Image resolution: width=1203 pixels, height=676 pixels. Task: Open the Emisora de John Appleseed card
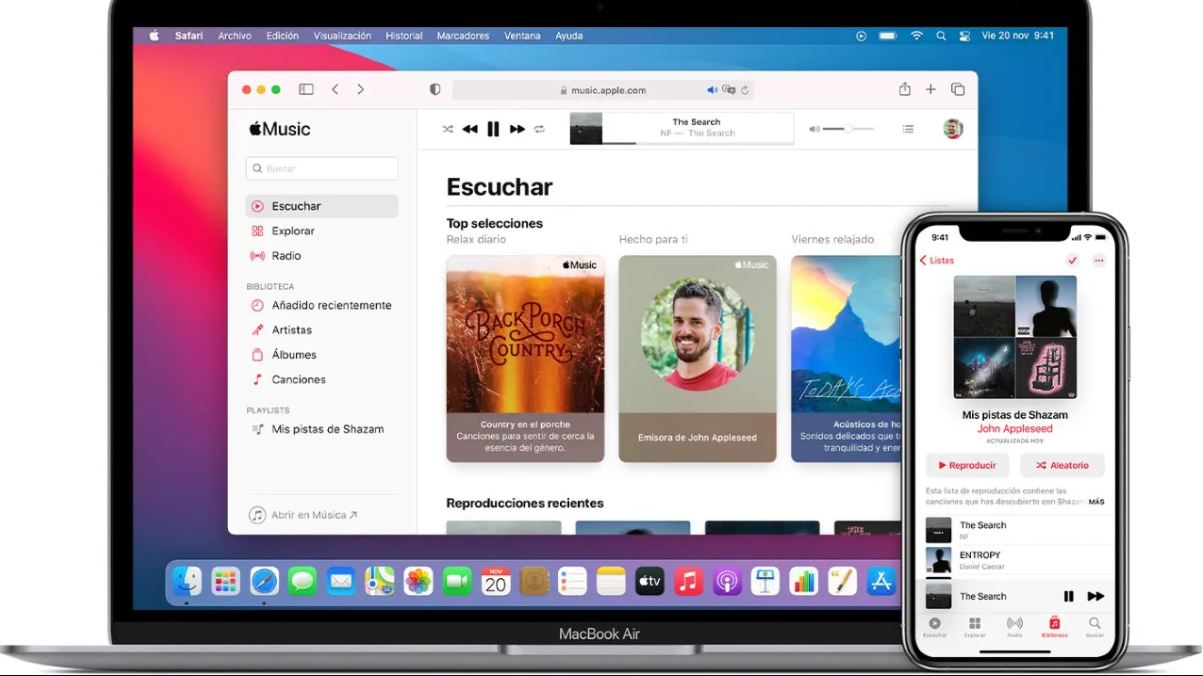697,358
